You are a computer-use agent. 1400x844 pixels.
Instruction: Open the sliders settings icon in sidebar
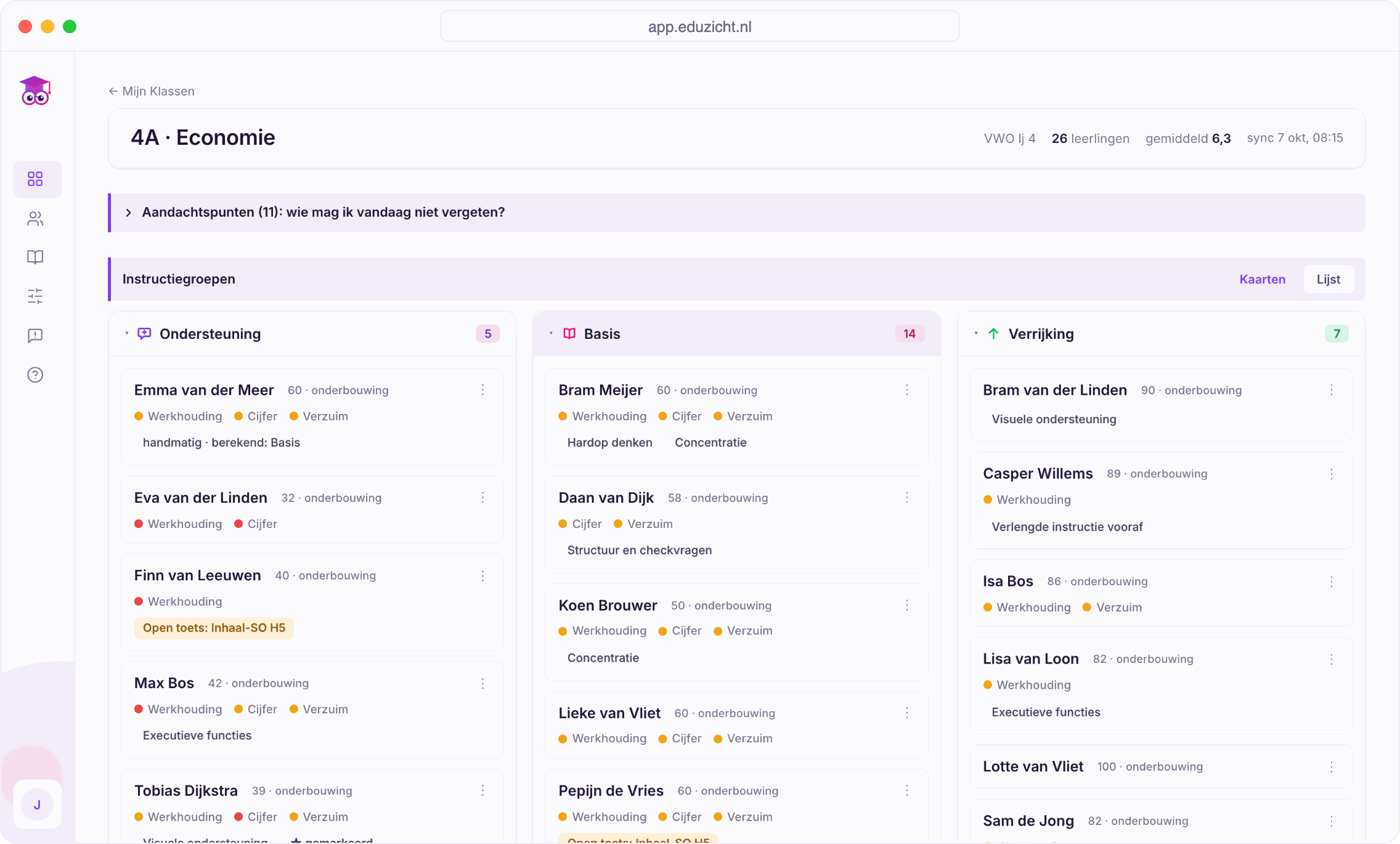click(x=35, y=296)
